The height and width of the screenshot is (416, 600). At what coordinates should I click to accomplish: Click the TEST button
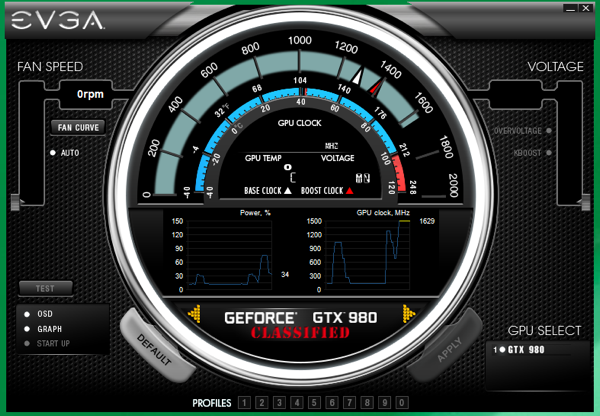pyautogui.click(x=46, y=288)
